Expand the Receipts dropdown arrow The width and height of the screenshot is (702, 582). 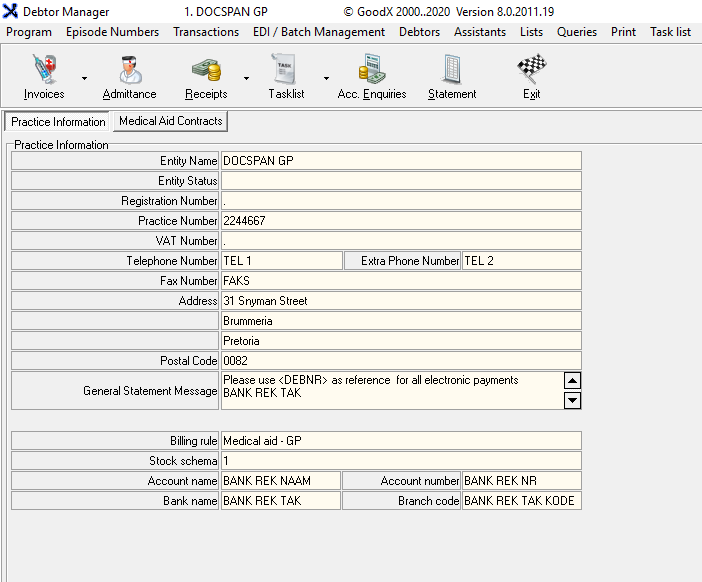(246, 78)
